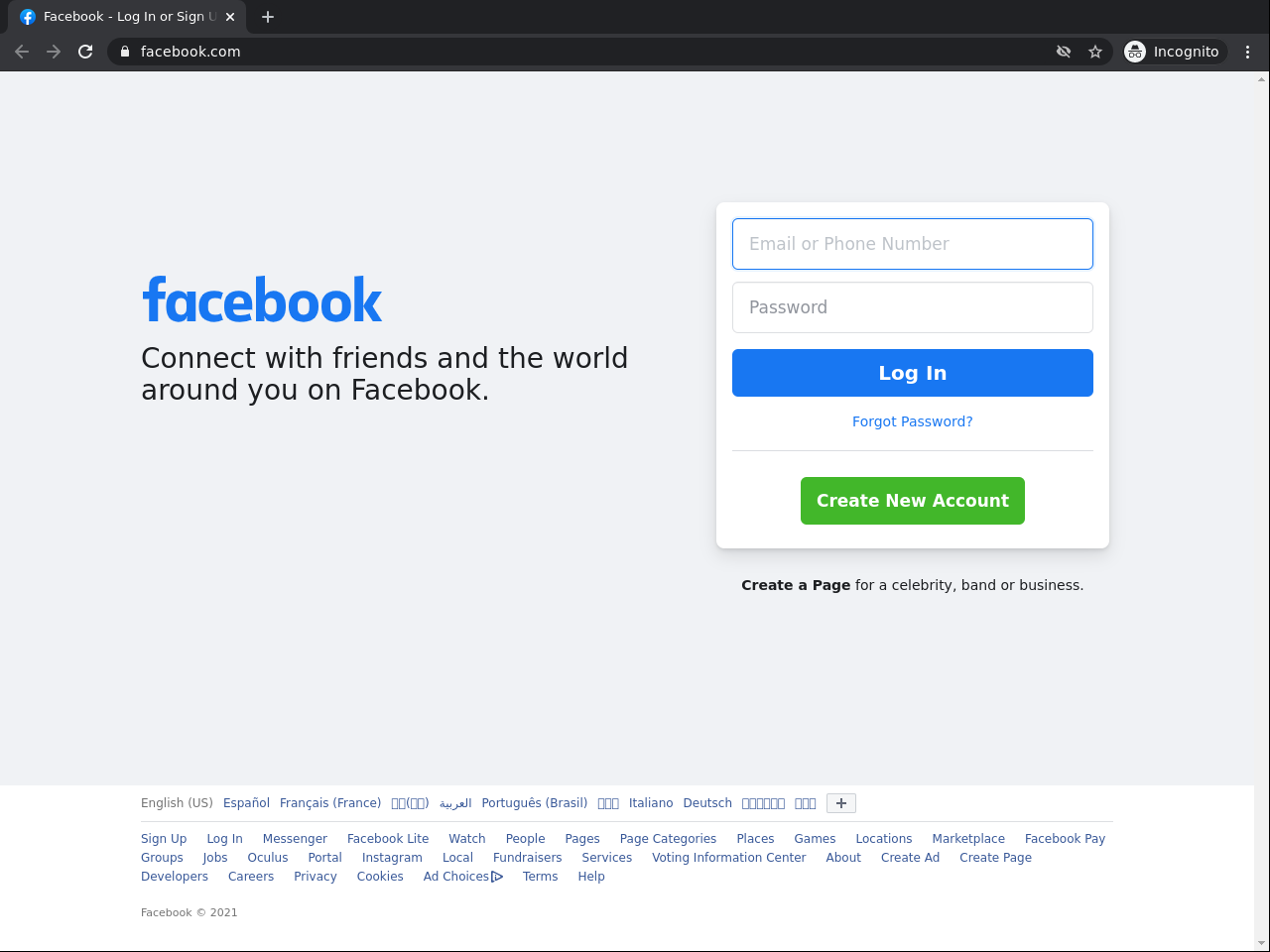Switch language to Italiano
Screen dimensions: 1270x952
(651, 803)
